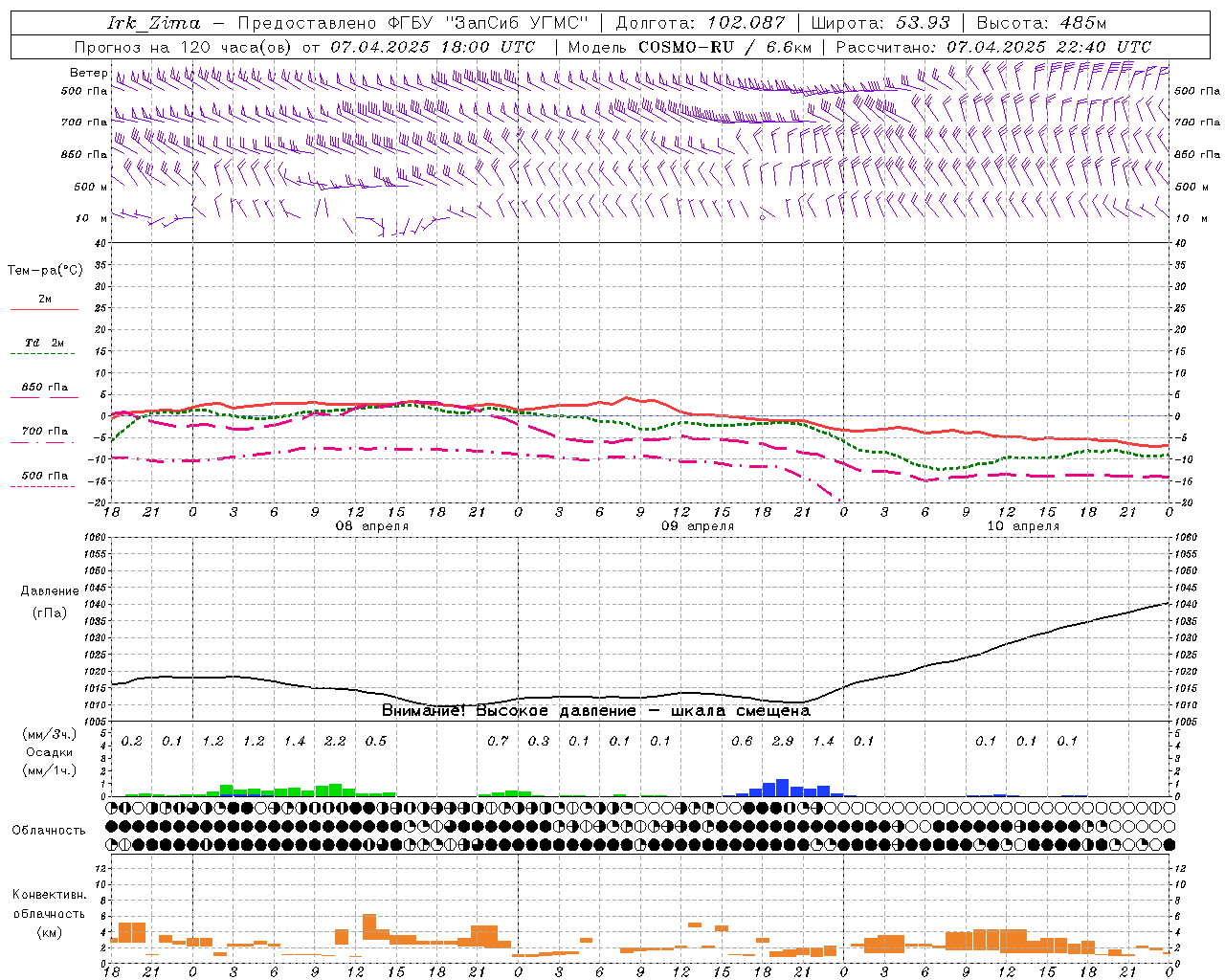Screen dimensions: 1225x980
Task: Click the precipitation value '2.9'
Action: [783, 741]
